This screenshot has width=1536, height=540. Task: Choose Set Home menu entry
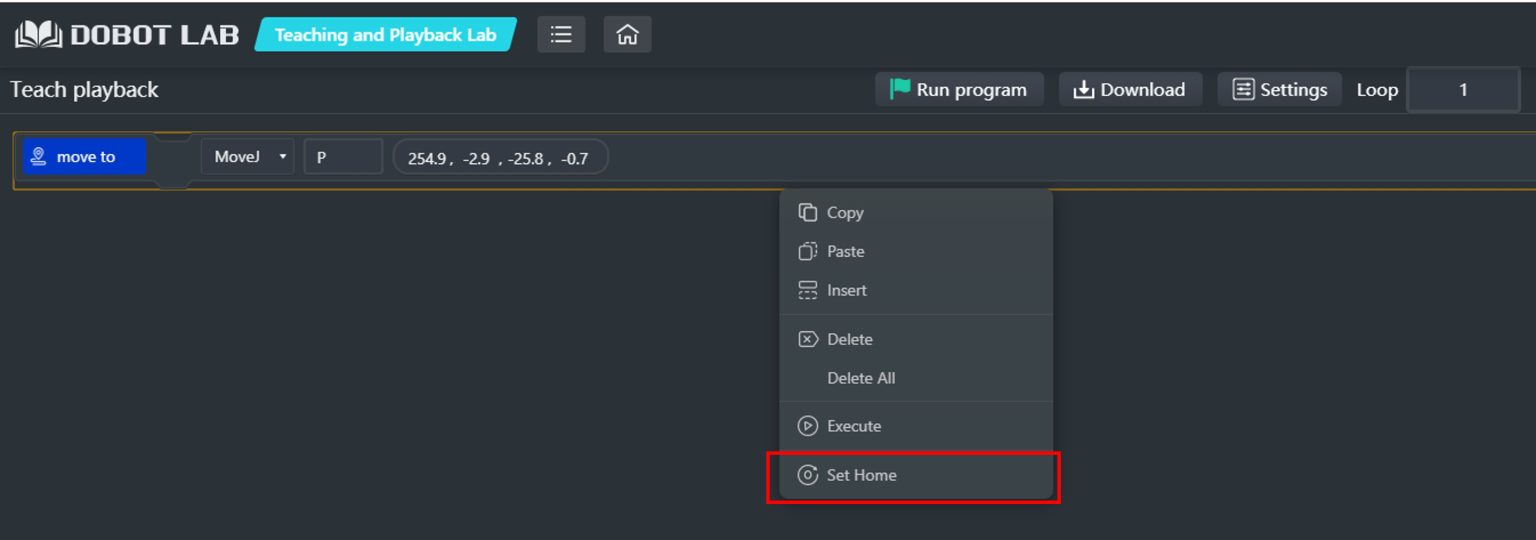pyautogui.click(x=861, y=475)
